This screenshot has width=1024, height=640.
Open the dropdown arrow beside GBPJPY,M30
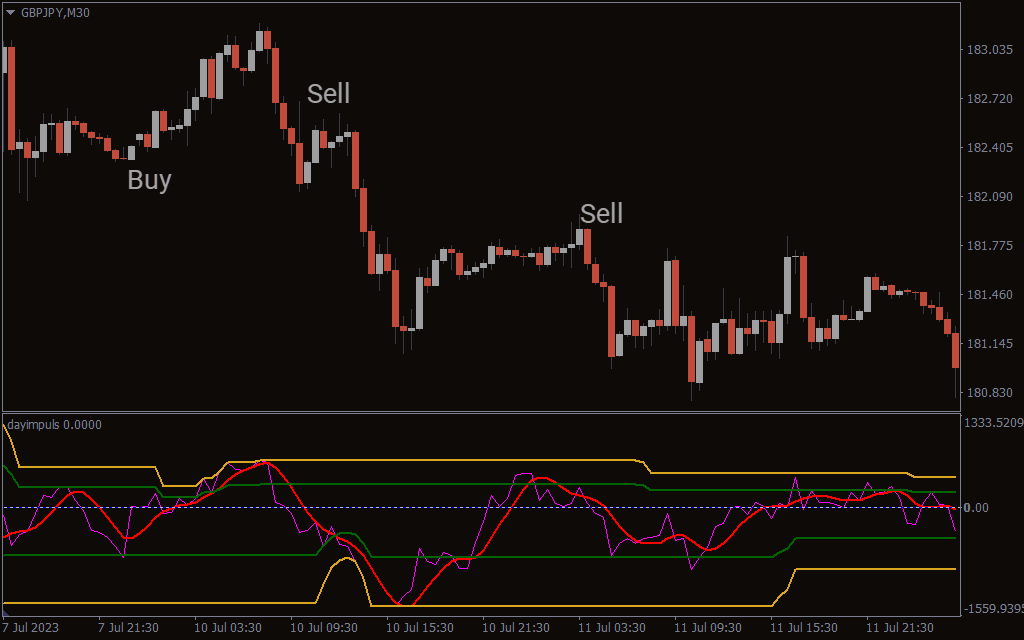click(11, 12)
